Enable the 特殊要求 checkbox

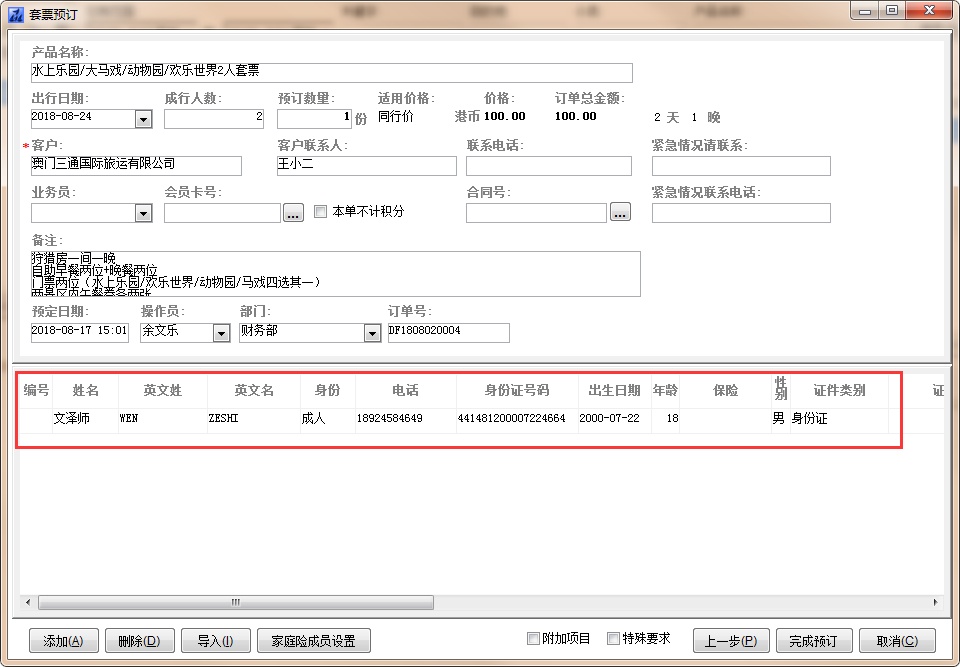point(613,639)
